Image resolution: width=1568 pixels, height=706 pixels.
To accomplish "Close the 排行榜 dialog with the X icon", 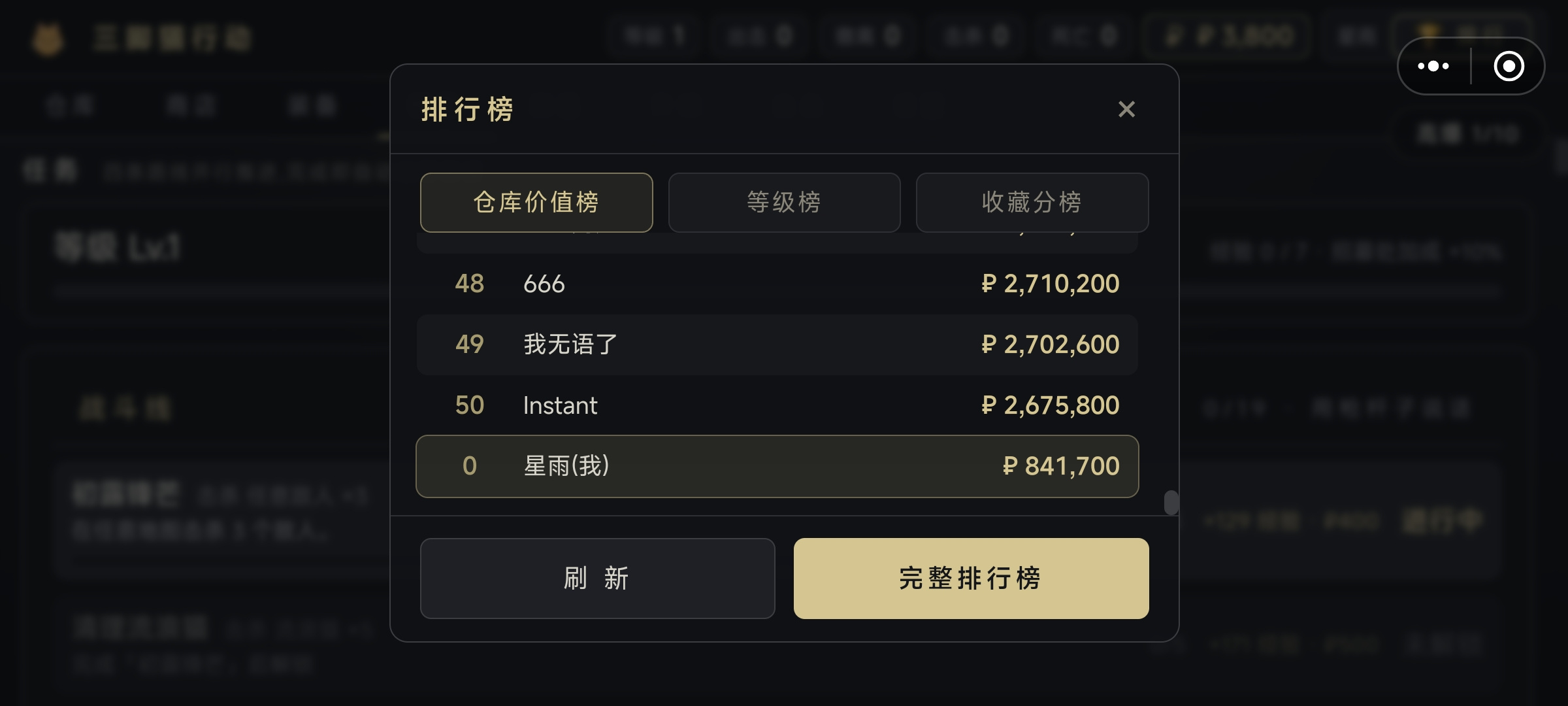I will point(1126,109).
